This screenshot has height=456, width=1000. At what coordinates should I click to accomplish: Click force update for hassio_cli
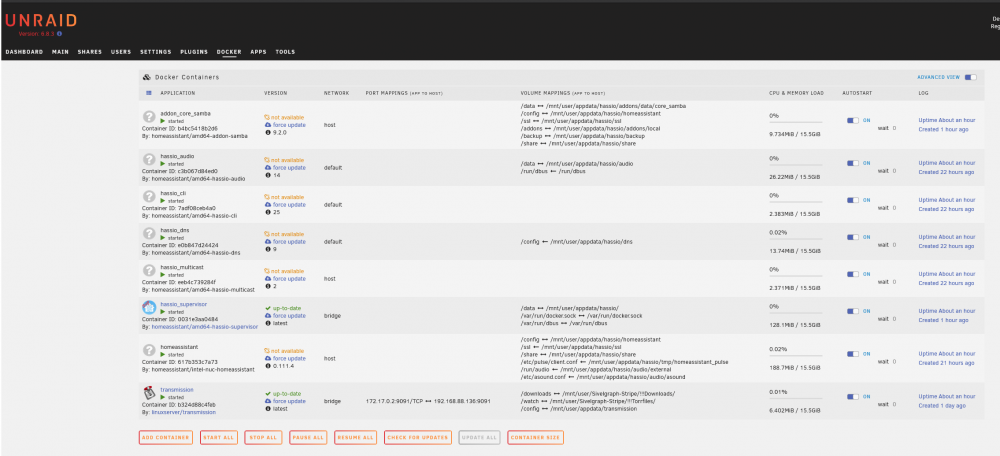click(289, 205)
